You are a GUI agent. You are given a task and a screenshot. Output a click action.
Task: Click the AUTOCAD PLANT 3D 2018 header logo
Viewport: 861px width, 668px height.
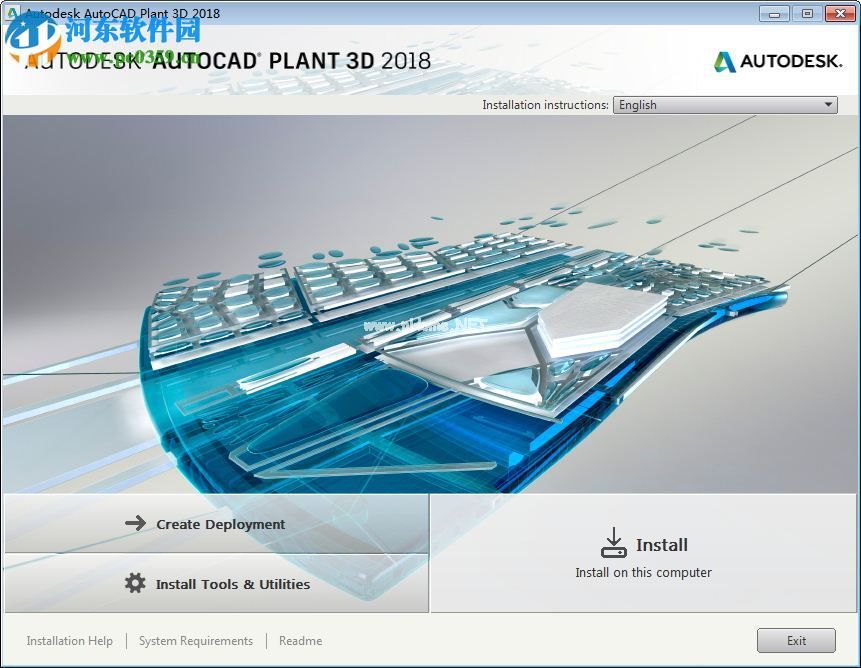[x=230, y=61]
